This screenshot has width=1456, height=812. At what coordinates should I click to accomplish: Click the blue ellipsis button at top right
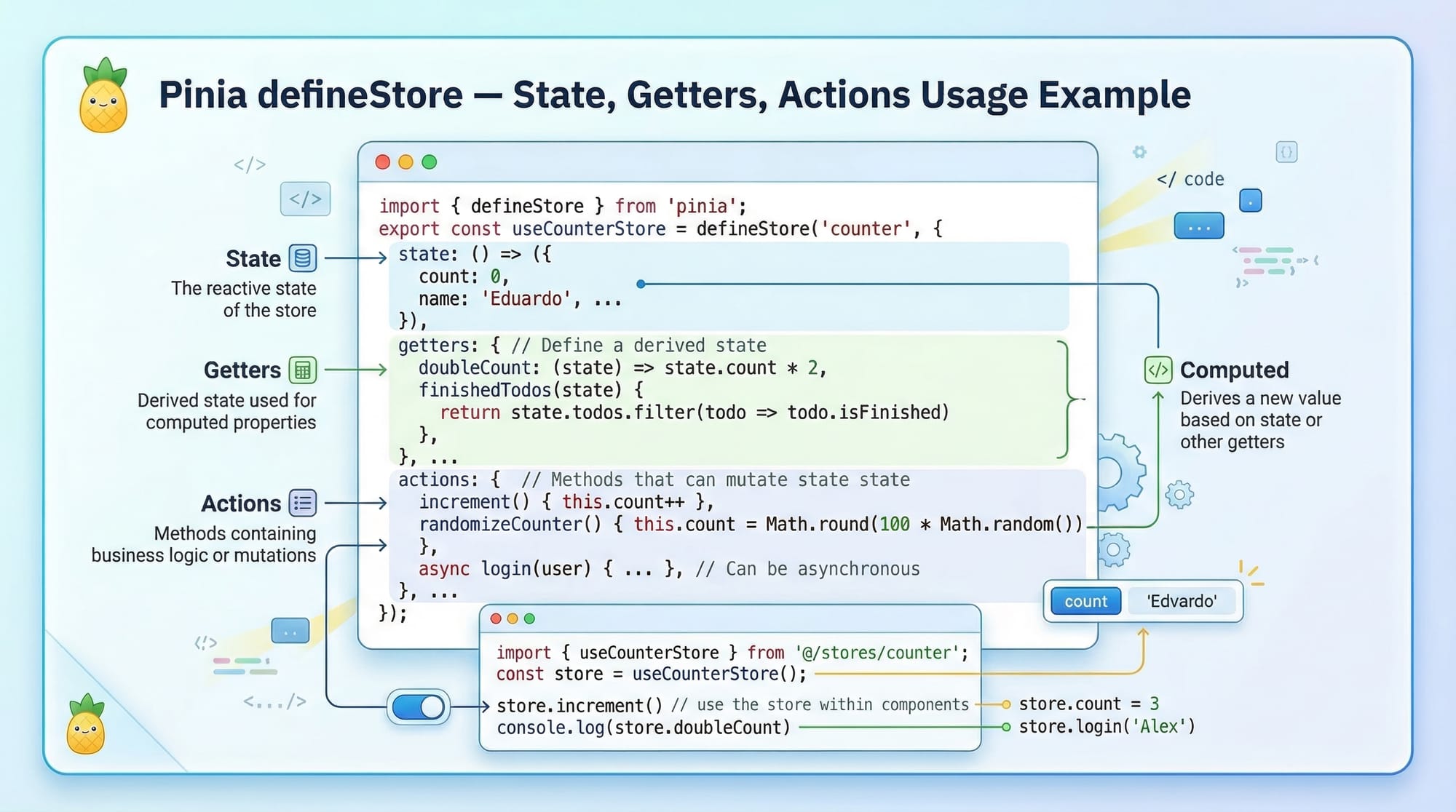(1198, 226)
